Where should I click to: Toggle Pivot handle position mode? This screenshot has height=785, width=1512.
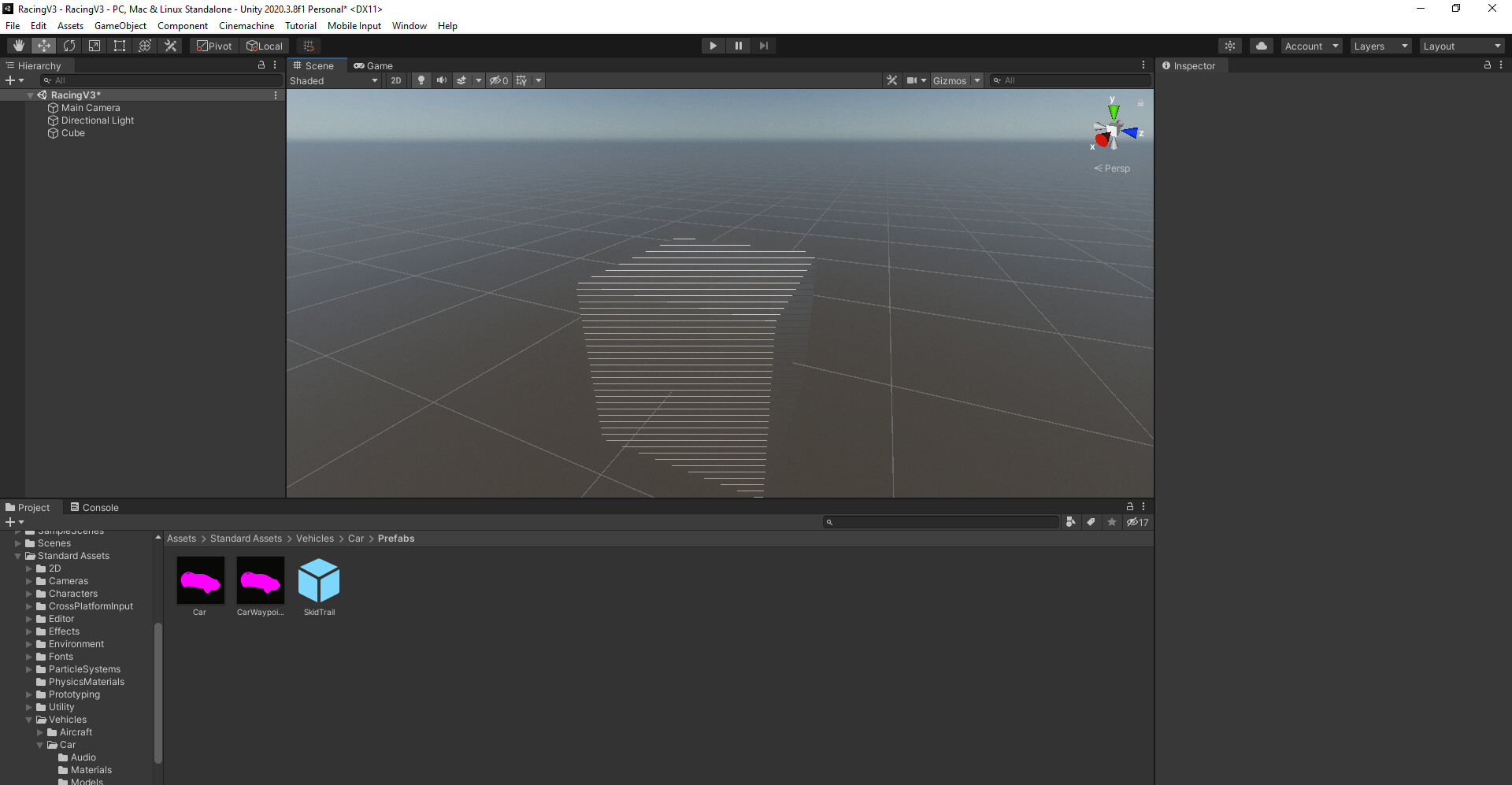pyautogui.click(x=213, y=45)
